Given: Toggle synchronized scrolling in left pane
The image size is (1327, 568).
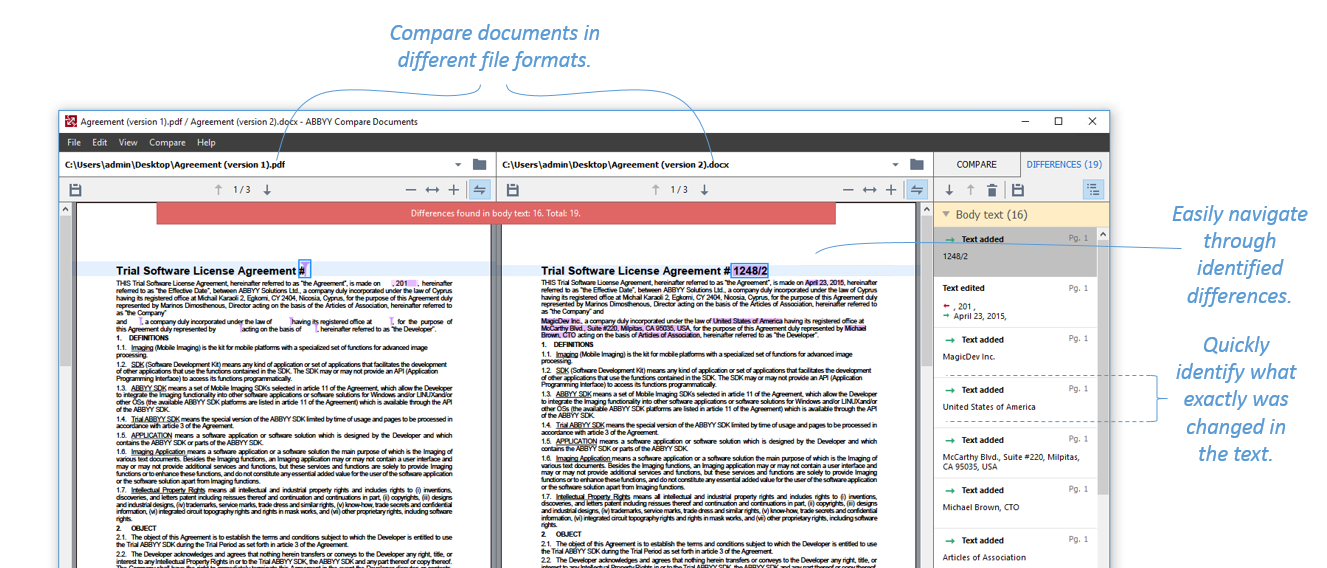Looking at the screenshot, I should [x=479, y=190].
